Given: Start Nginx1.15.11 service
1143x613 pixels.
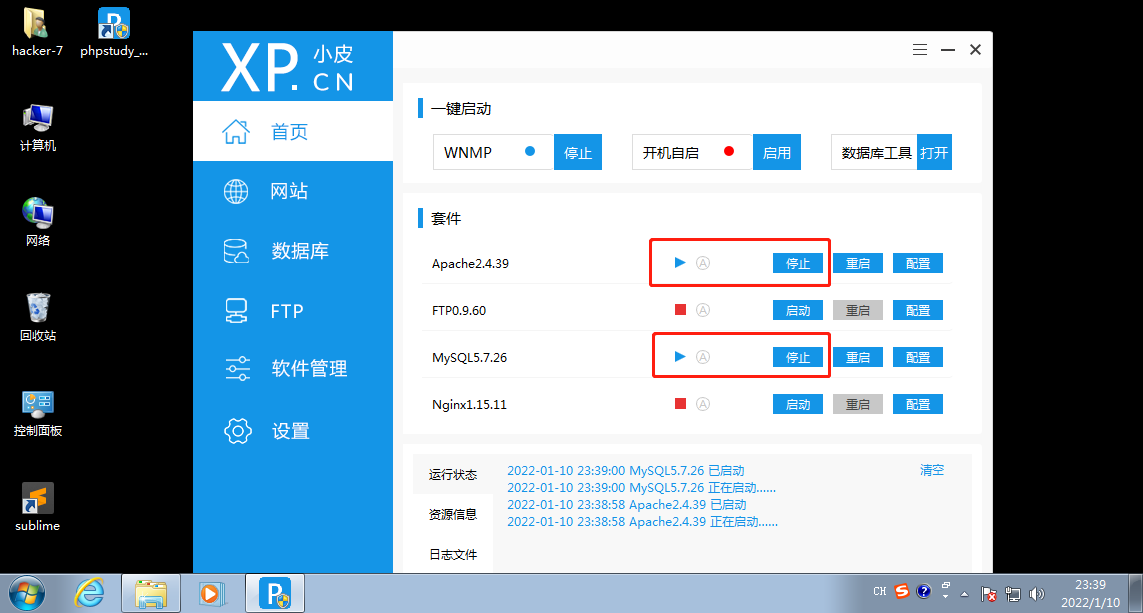Looking at the screenshot, I should pos(797,405).
